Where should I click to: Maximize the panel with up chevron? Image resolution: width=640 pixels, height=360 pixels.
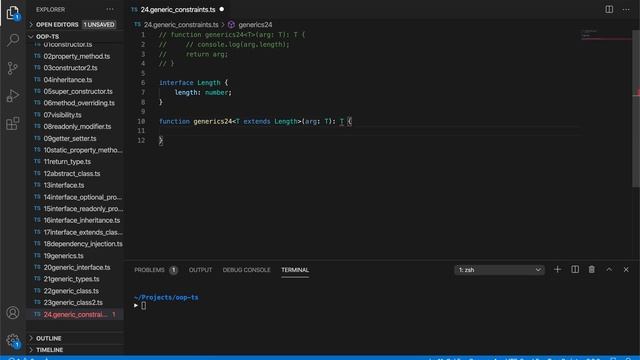click(609, 269)
